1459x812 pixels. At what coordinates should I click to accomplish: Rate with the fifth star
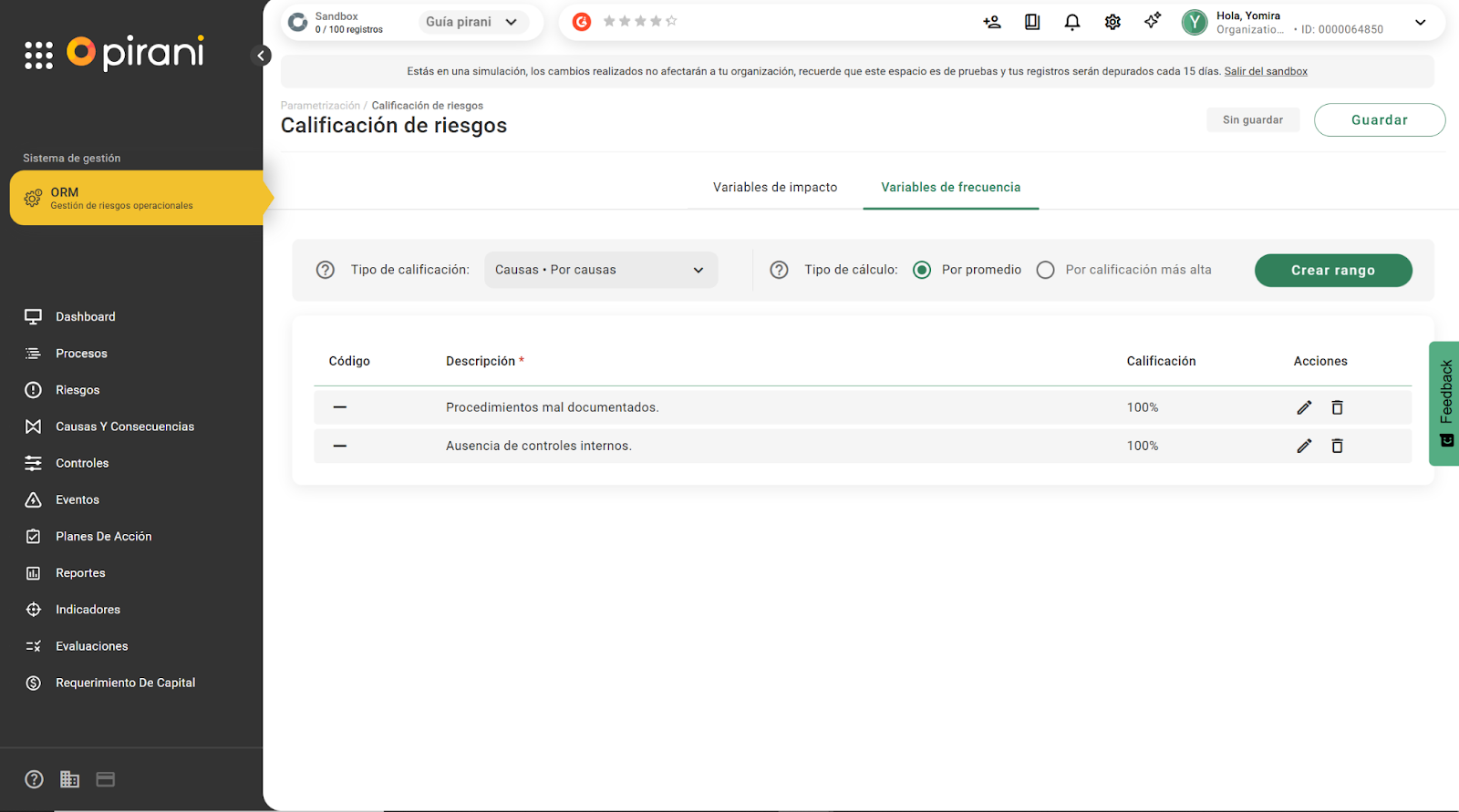pyautogui.click(x=671, y=21)
